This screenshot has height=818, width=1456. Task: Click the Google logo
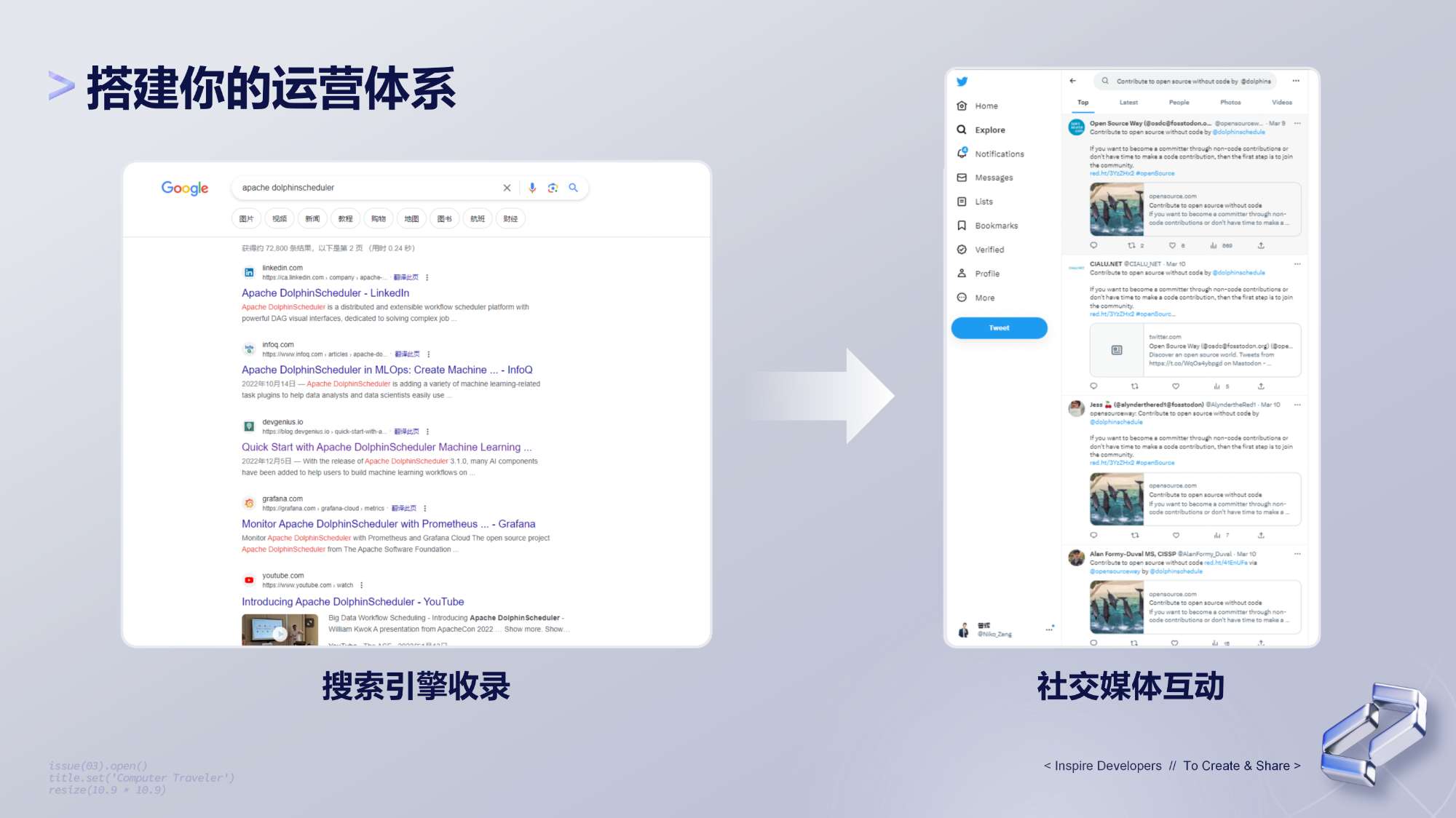185,188
